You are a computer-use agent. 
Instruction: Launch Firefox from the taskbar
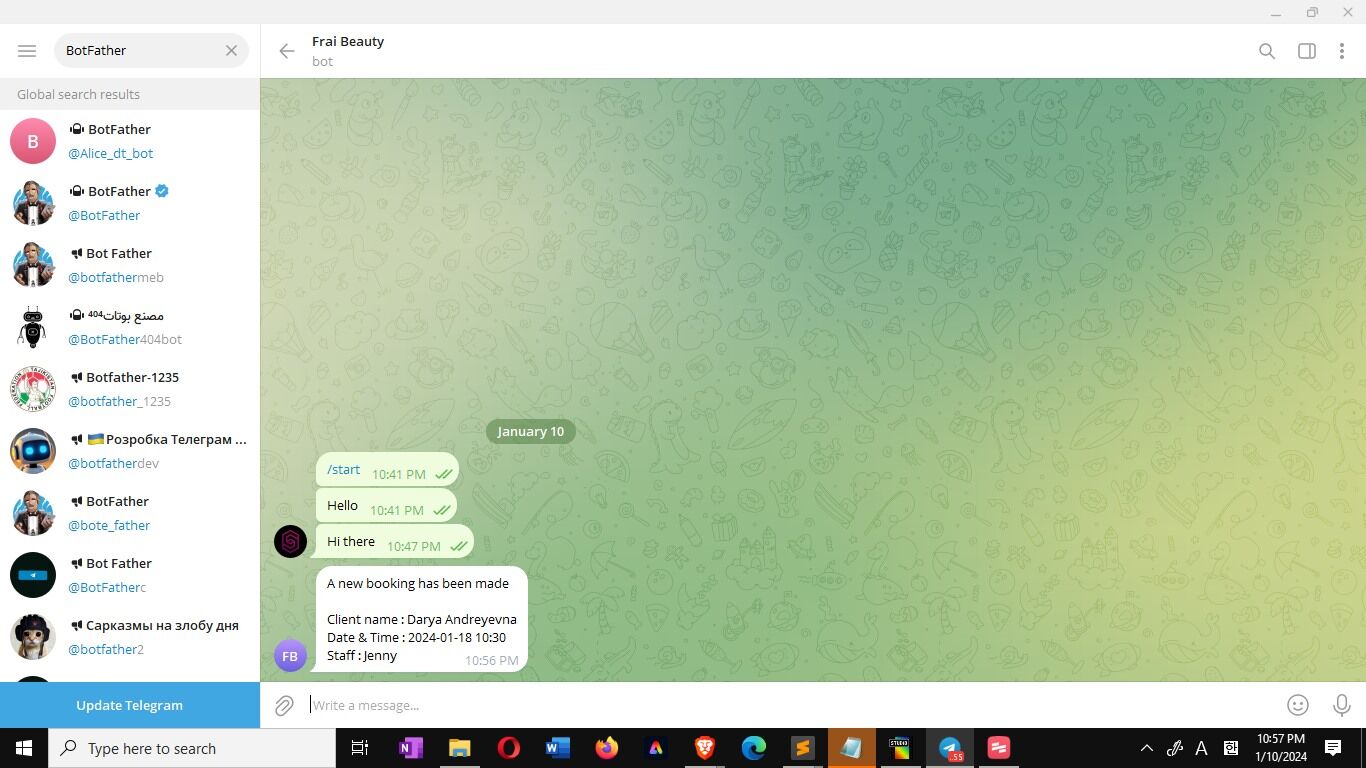[x=606, y=748]
